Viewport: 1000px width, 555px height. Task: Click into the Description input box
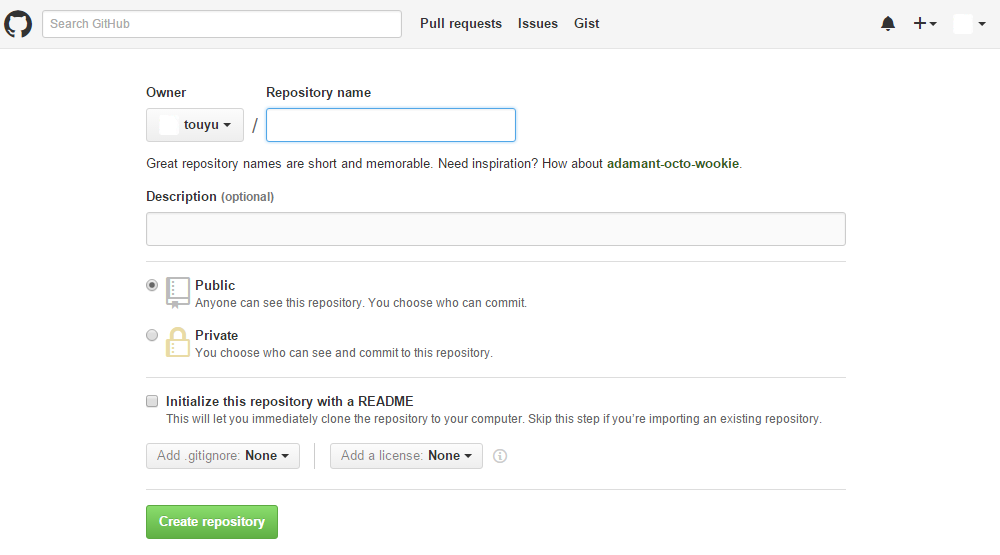tap(496, 229)
